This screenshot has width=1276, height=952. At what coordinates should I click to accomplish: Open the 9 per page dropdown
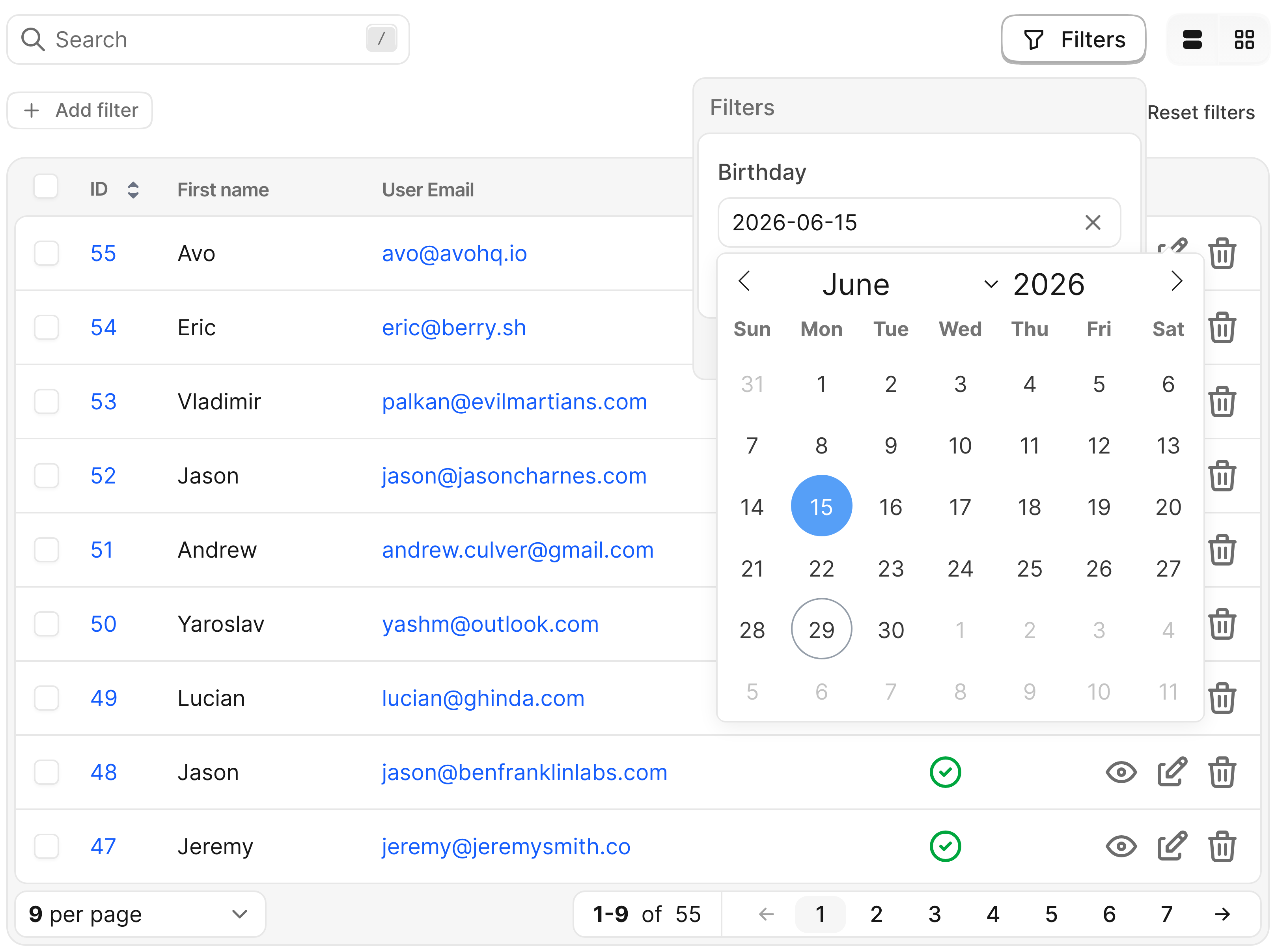coord(140,914)
